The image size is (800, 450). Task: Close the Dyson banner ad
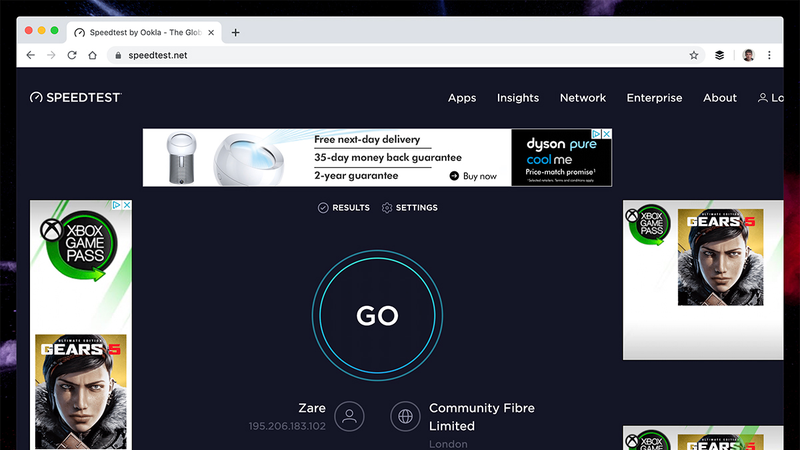tap(607, 134)
